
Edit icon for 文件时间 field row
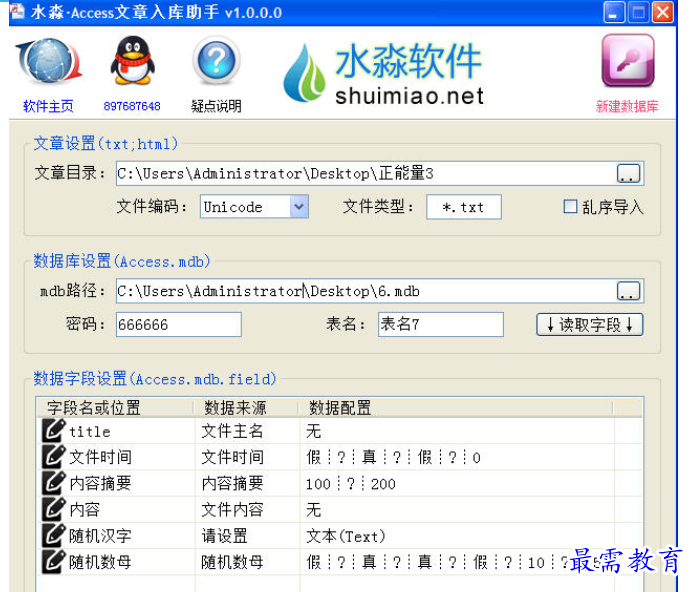pos(53,457)
